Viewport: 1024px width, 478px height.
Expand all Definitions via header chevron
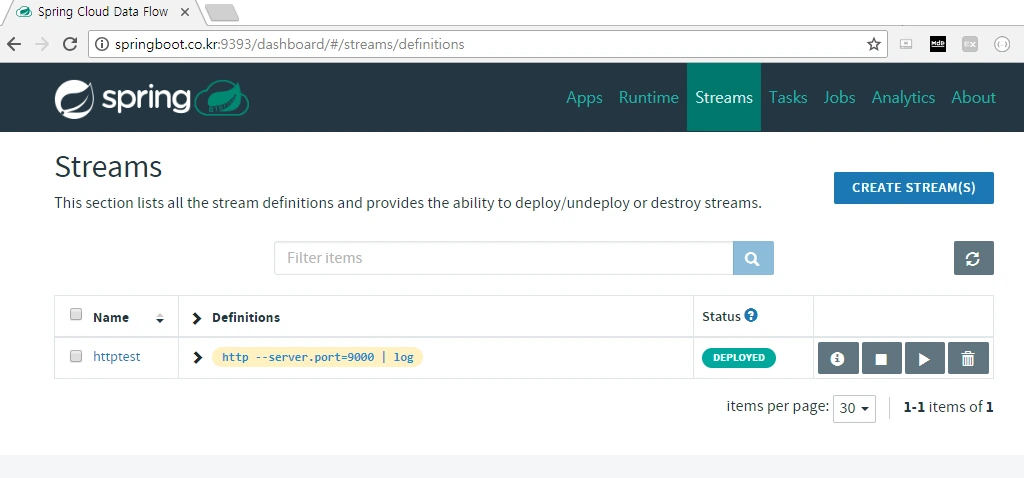[197, 318]
